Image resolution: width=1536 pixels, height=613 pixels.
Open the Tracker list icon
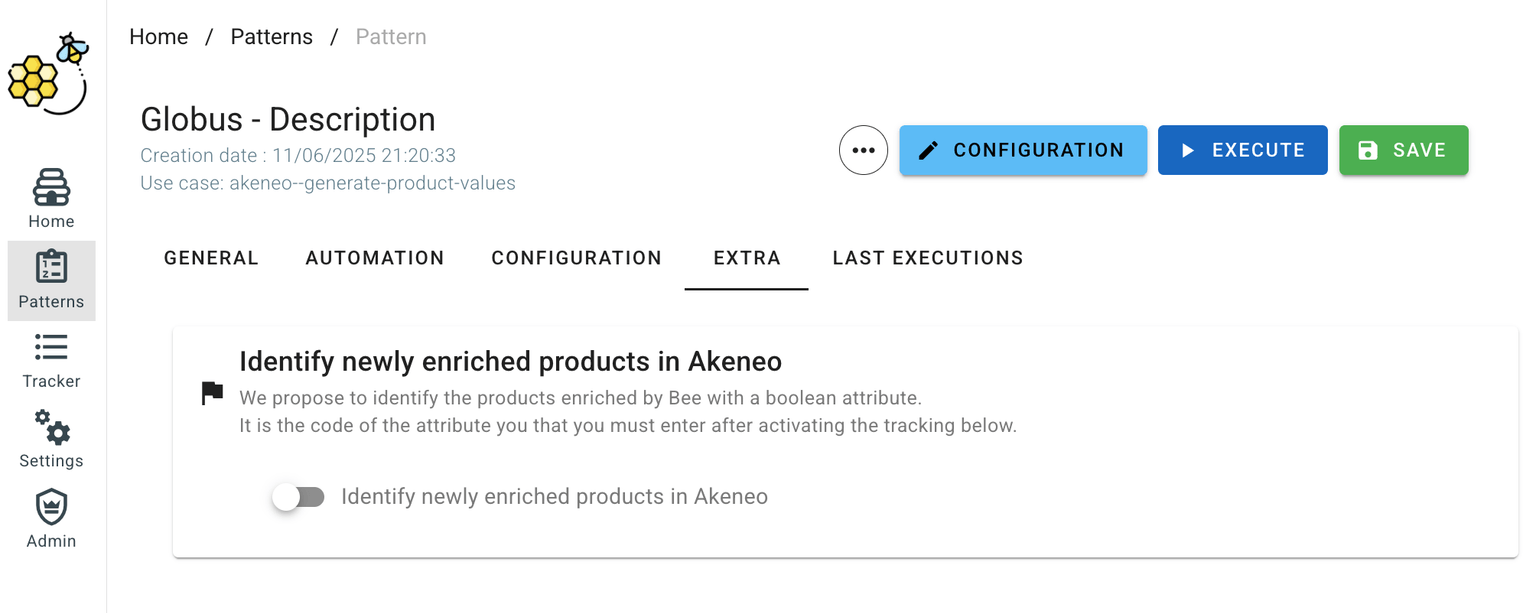point(51,347)
